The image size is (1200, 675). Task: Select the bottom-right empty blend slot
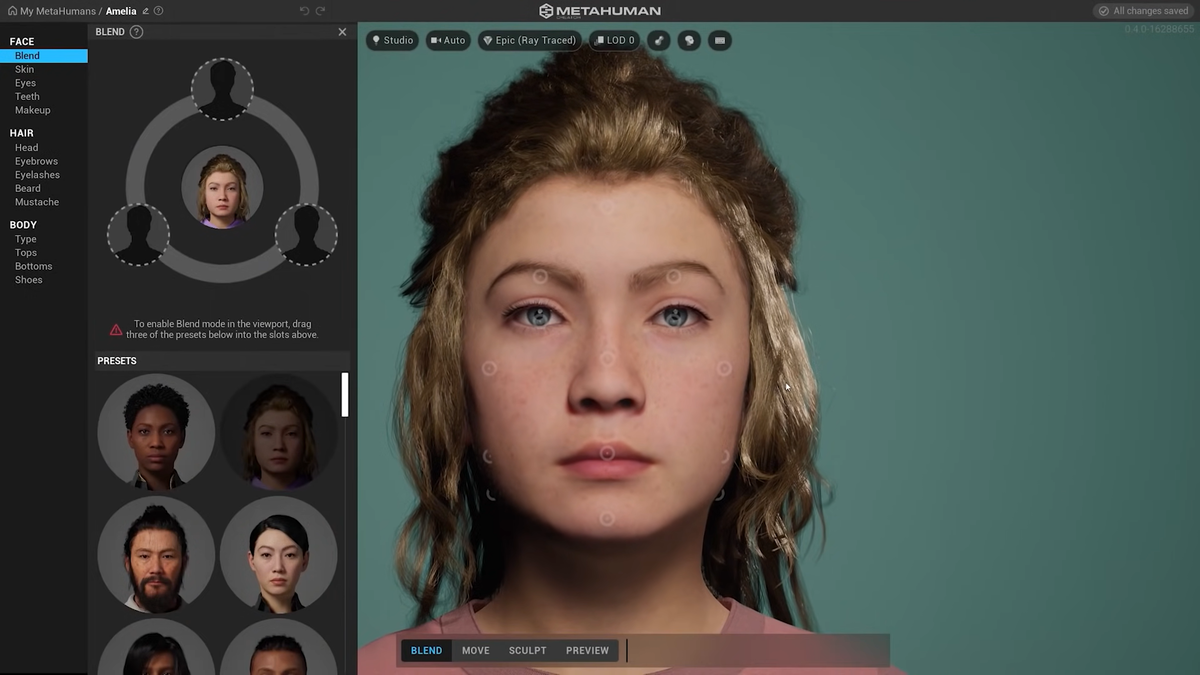point(306,235)
